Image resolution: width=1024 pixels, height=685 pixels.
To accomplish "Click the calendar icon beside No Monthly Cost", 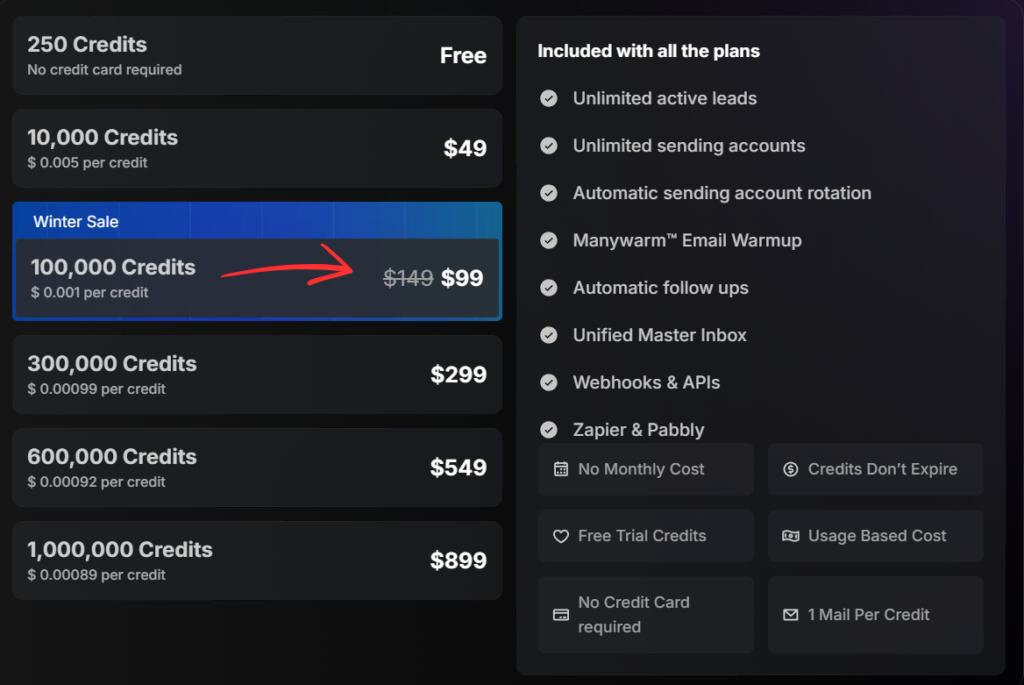I will point(561,469).
